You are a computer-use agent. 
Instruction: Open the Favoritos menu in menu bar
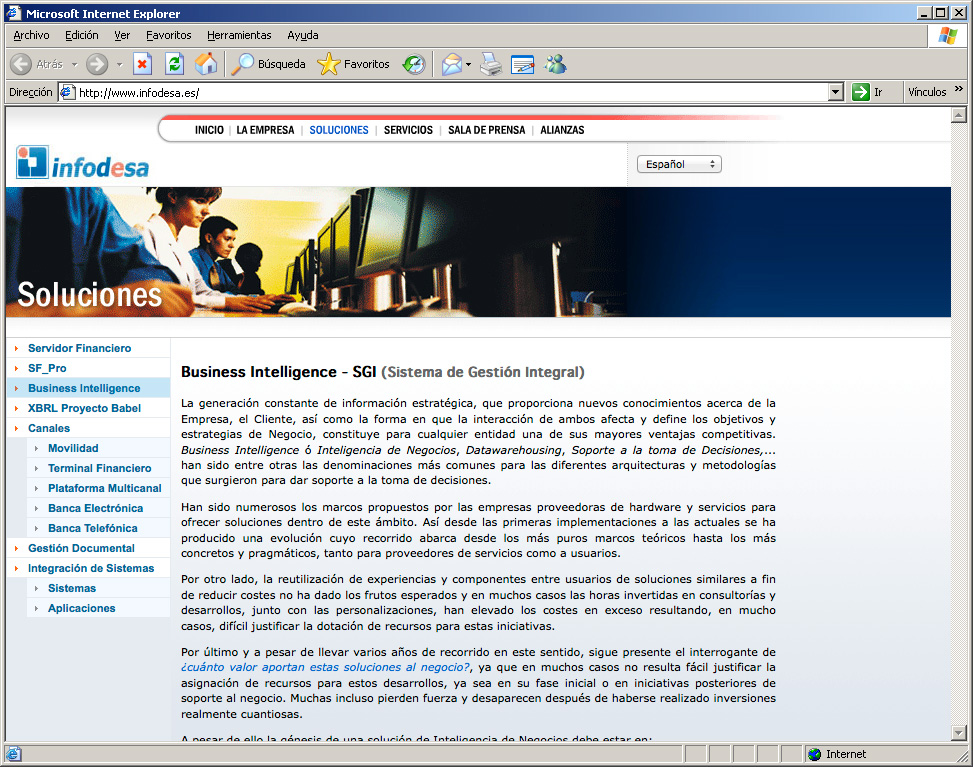click(168, 35)
